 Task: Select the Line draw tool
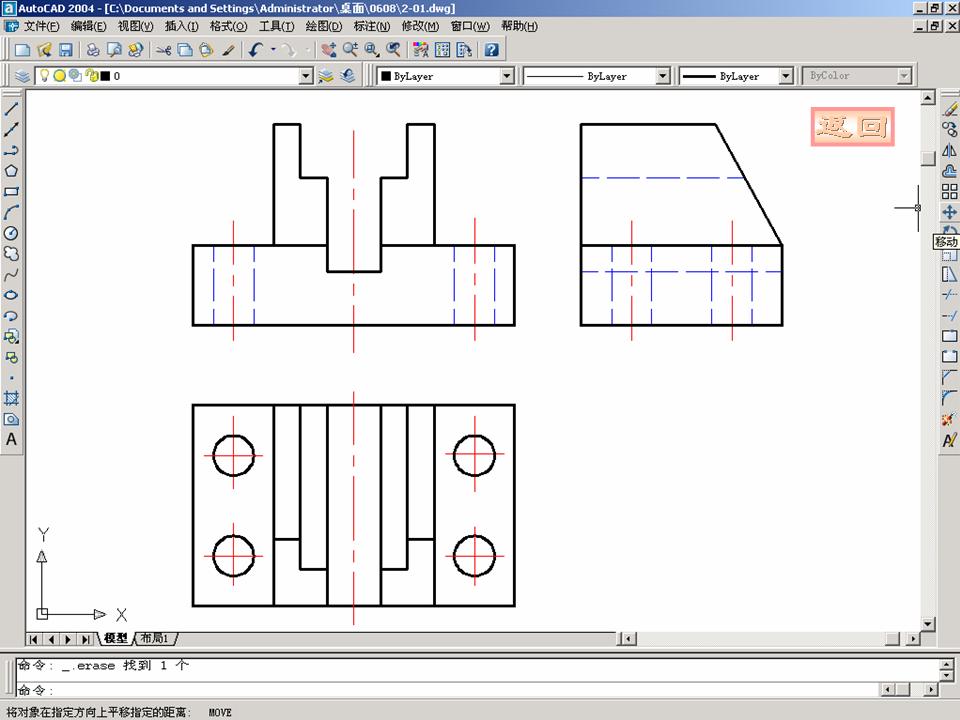11,109
